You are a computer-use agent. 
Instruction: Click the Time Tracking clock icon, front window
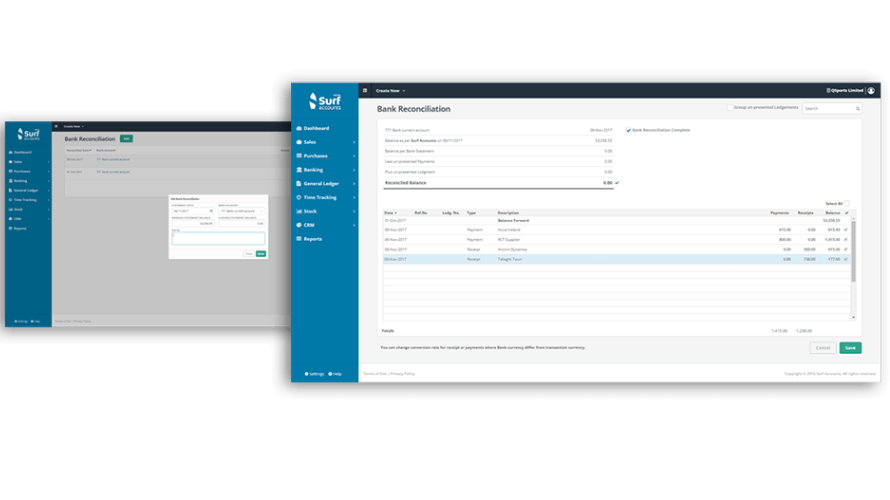(299, 198)
